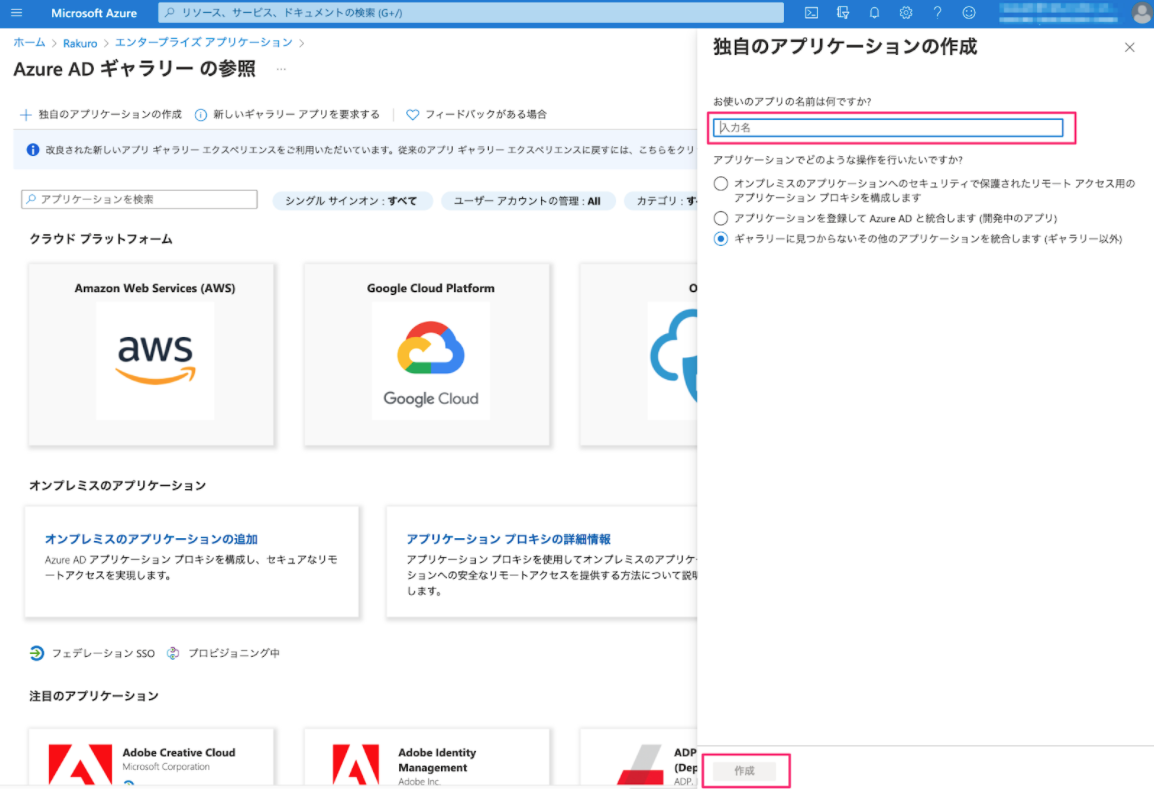Open the directory and subscription filter icon
Viewport: 1154px width, 792px height.
tap(843, 13)
